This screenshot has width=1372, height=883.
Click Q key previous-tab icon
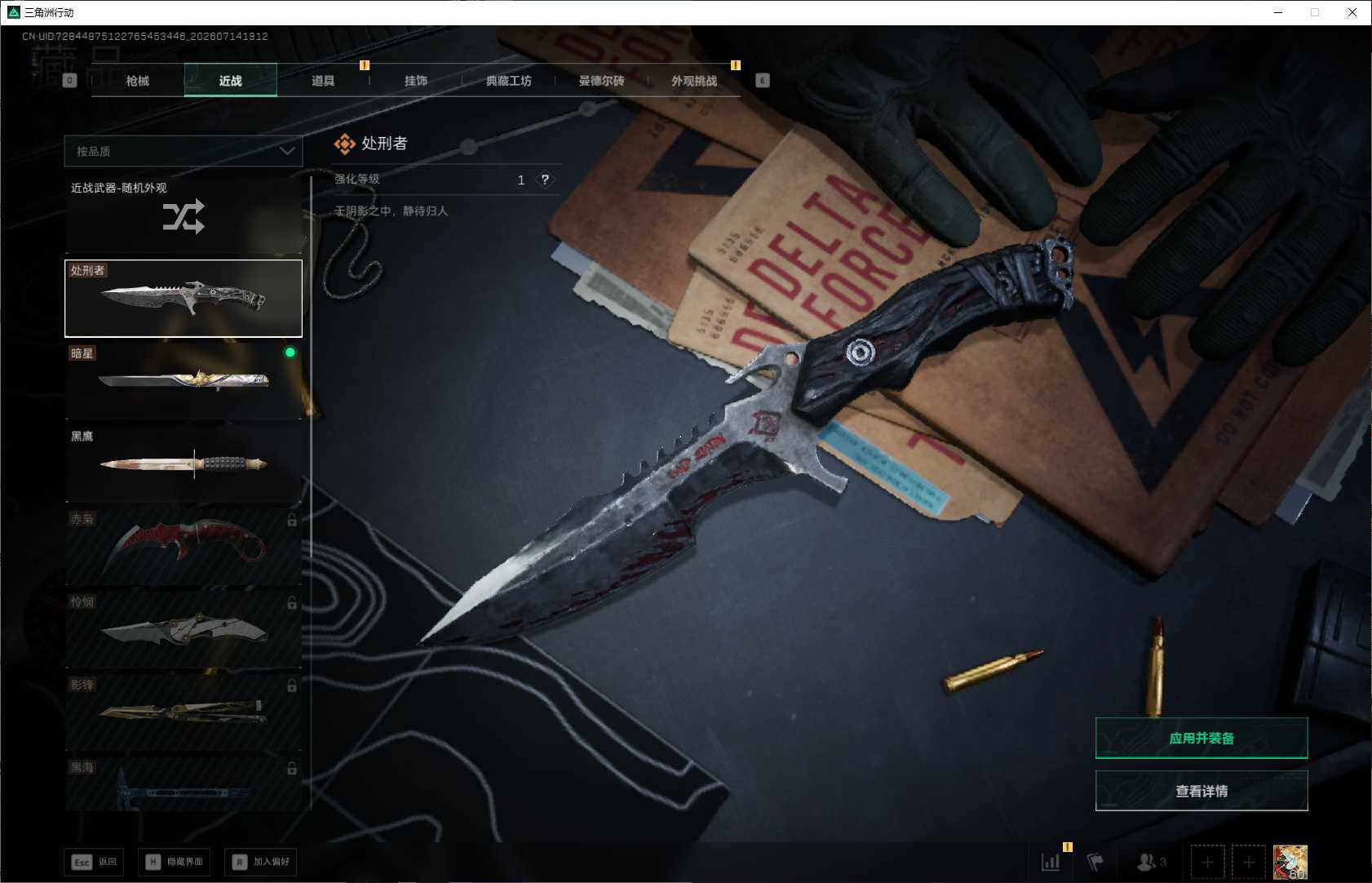(x=70, y=80)
